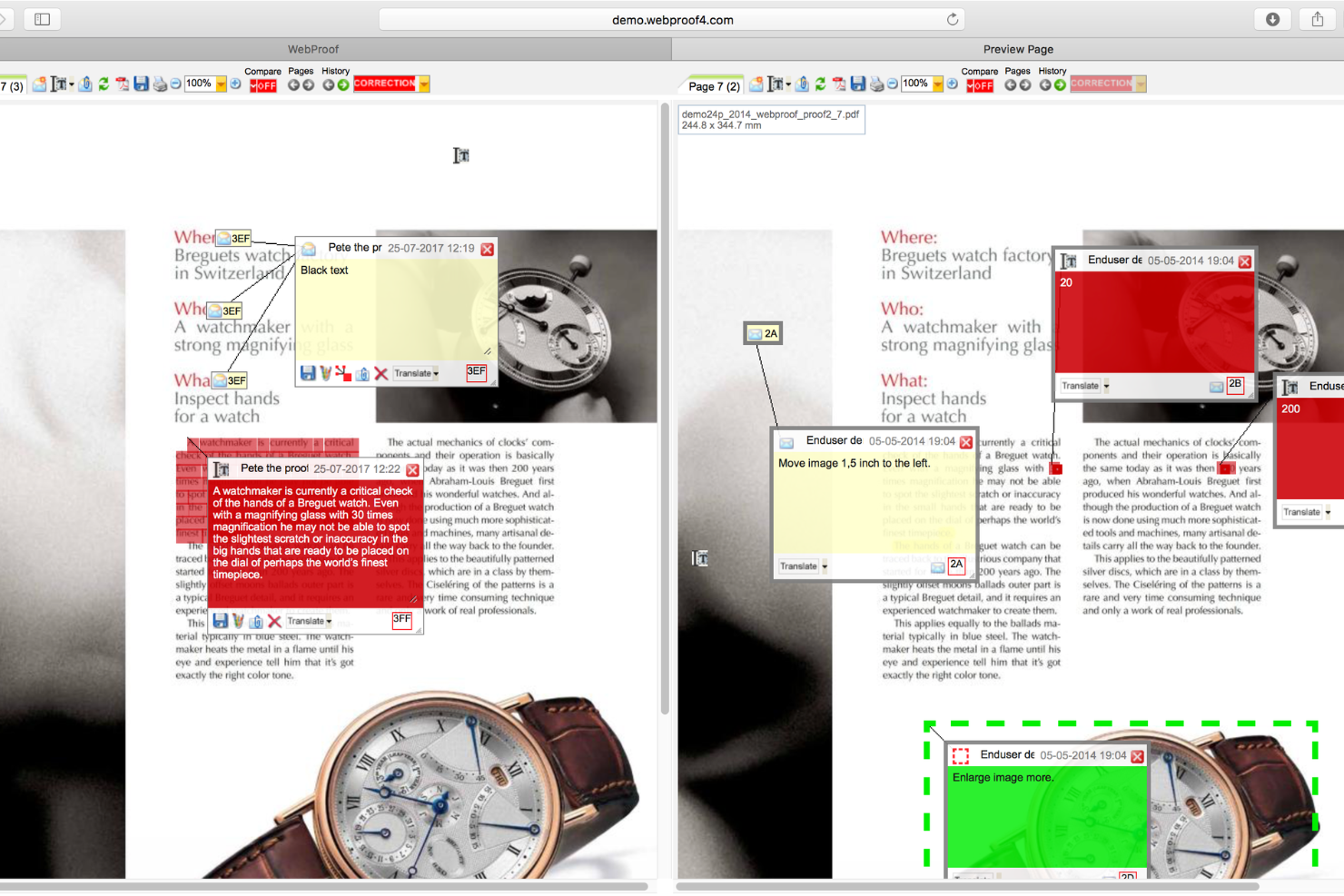This screenshot has width=1344, height=896.
Task: Open the text annotation tool in WebProof toolbar
Action: click(57, 84)
